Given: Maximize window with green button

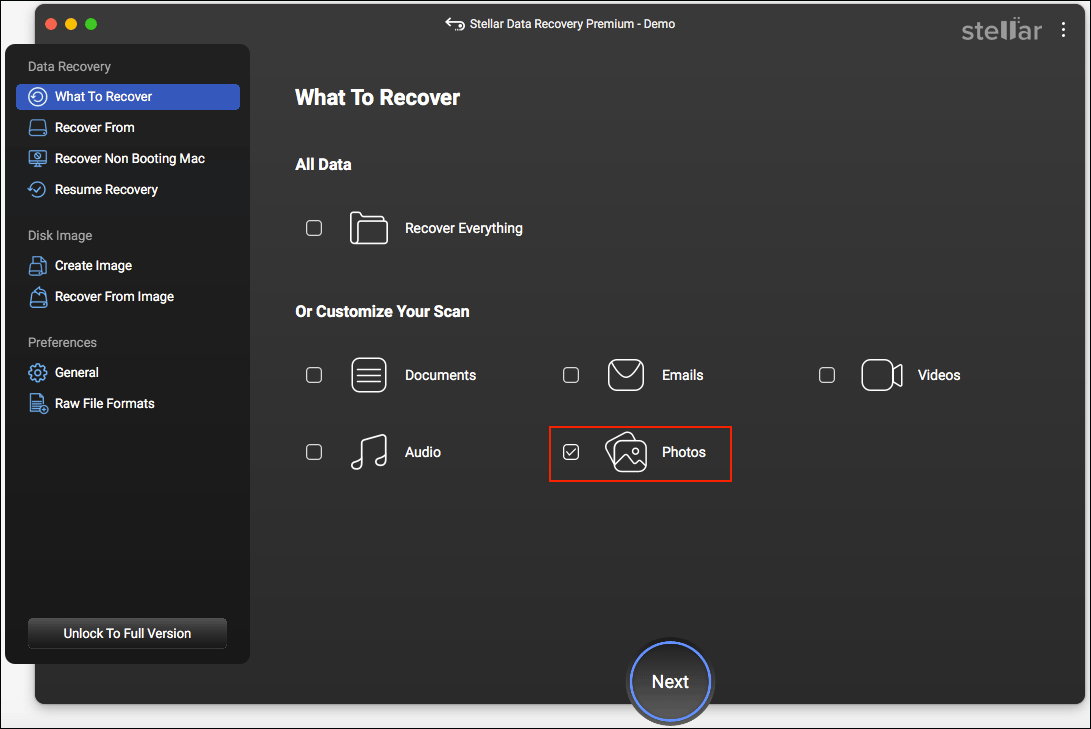Looking at the screenshot, I should [x=90, y=24].
